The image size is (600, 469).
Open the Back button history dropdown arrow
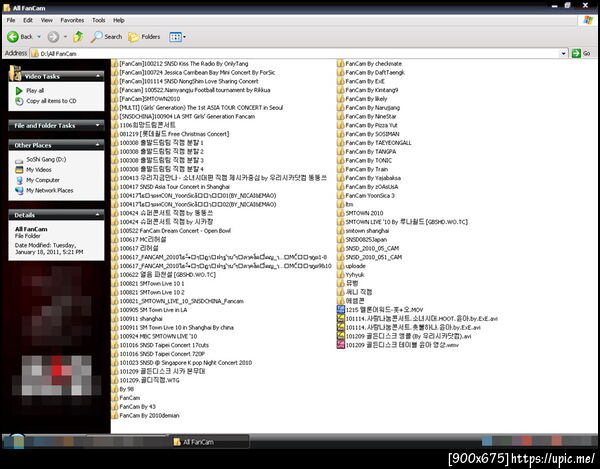click(39, 37)
